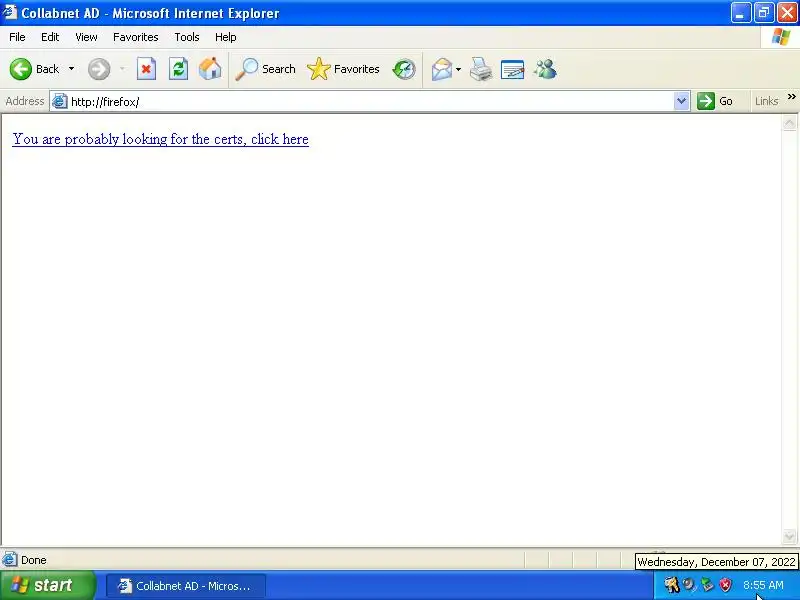Click the scrollbar down arrow

tap(789, 536)
